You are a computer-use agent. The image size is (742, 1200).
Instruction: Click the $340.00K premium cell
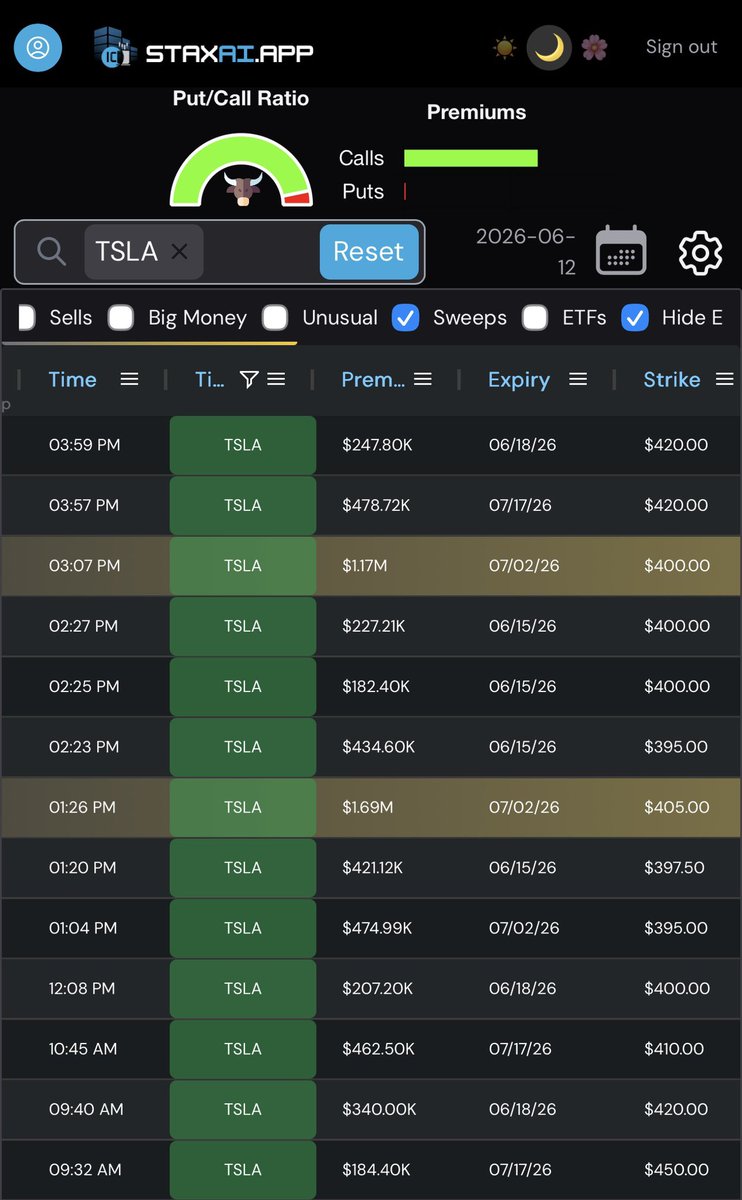click(379, 1109)
